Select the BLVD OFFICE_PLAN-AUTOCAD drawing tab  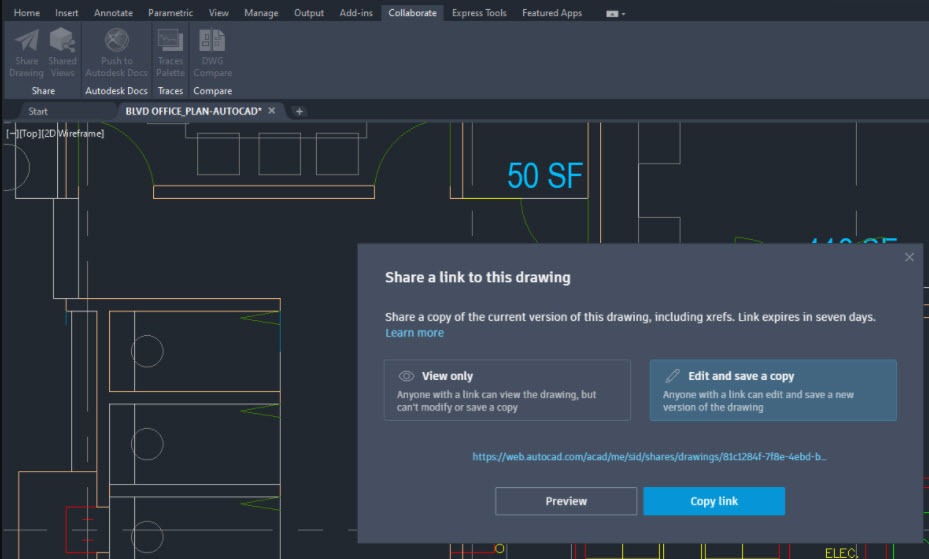[x=193, y=111]
